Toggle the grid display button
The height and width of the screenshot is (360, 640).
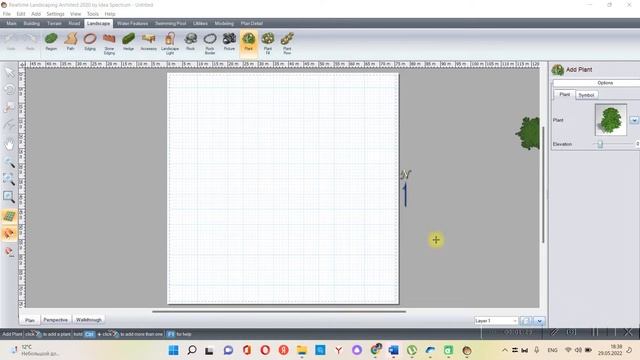(x=9, y=216)
